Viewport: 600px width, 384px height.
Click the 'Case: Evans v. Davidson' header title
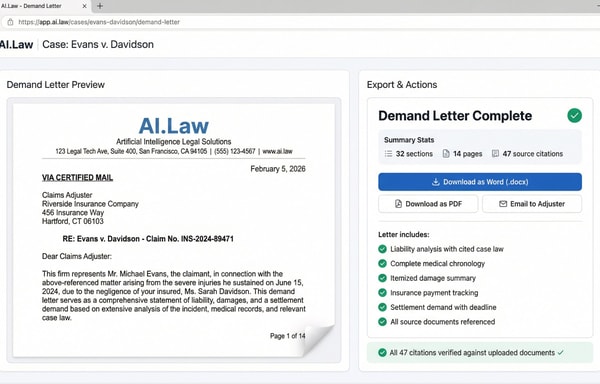(x=98, y=44)
